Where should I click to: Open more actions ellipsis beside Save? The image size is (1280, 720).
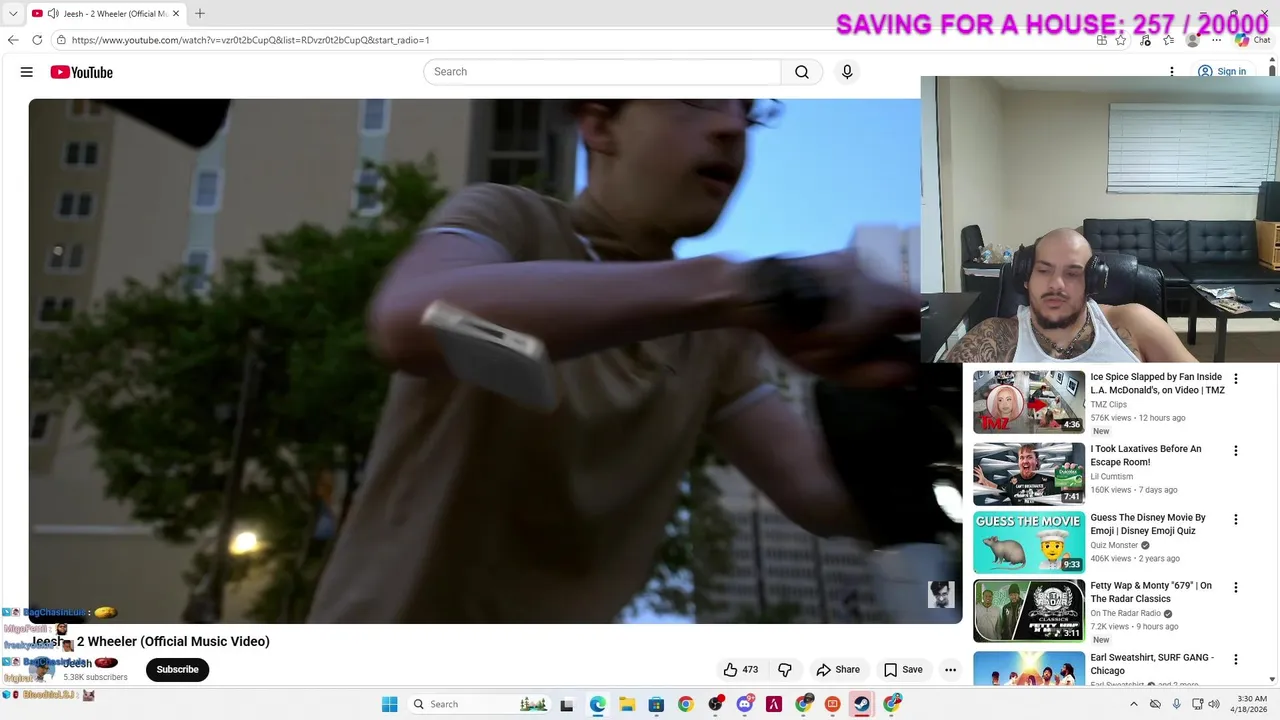click(x=951, y=670)
